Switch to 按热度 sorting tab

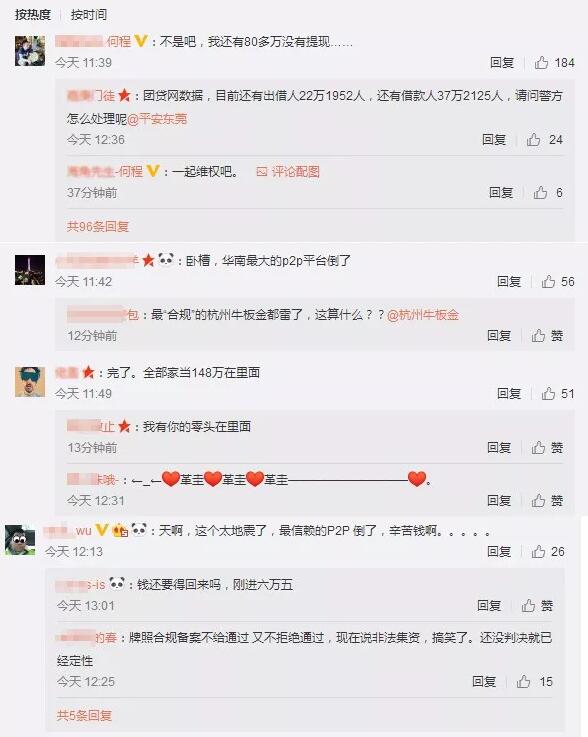(x=32, y=15)
